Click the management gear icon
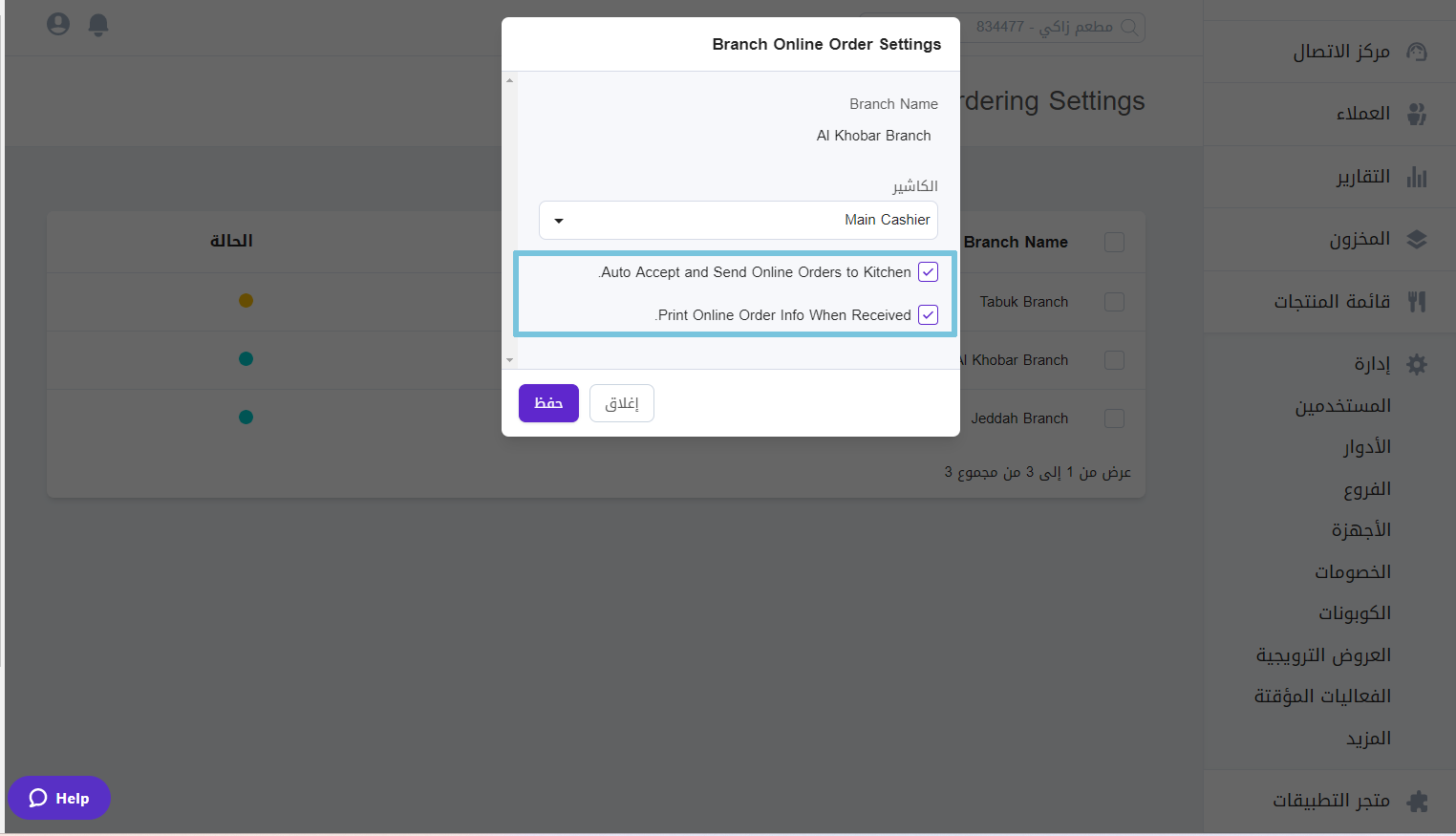1456x836 pixels. [x=1417, y=364]
